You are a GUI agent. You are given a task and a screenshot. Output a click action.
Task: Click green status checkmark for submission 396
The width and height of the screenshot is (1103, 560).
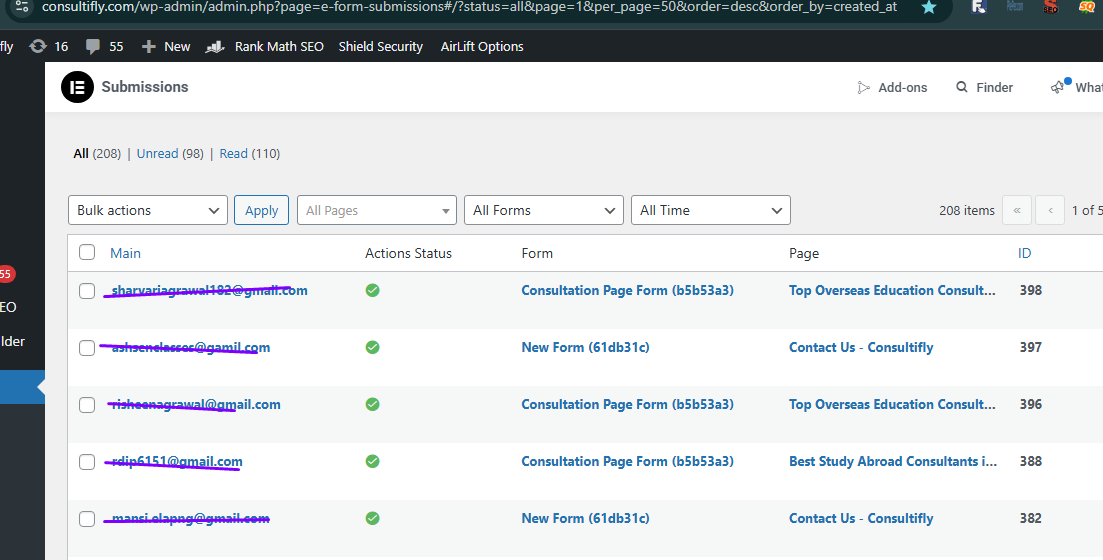click(x=373, y=405)
